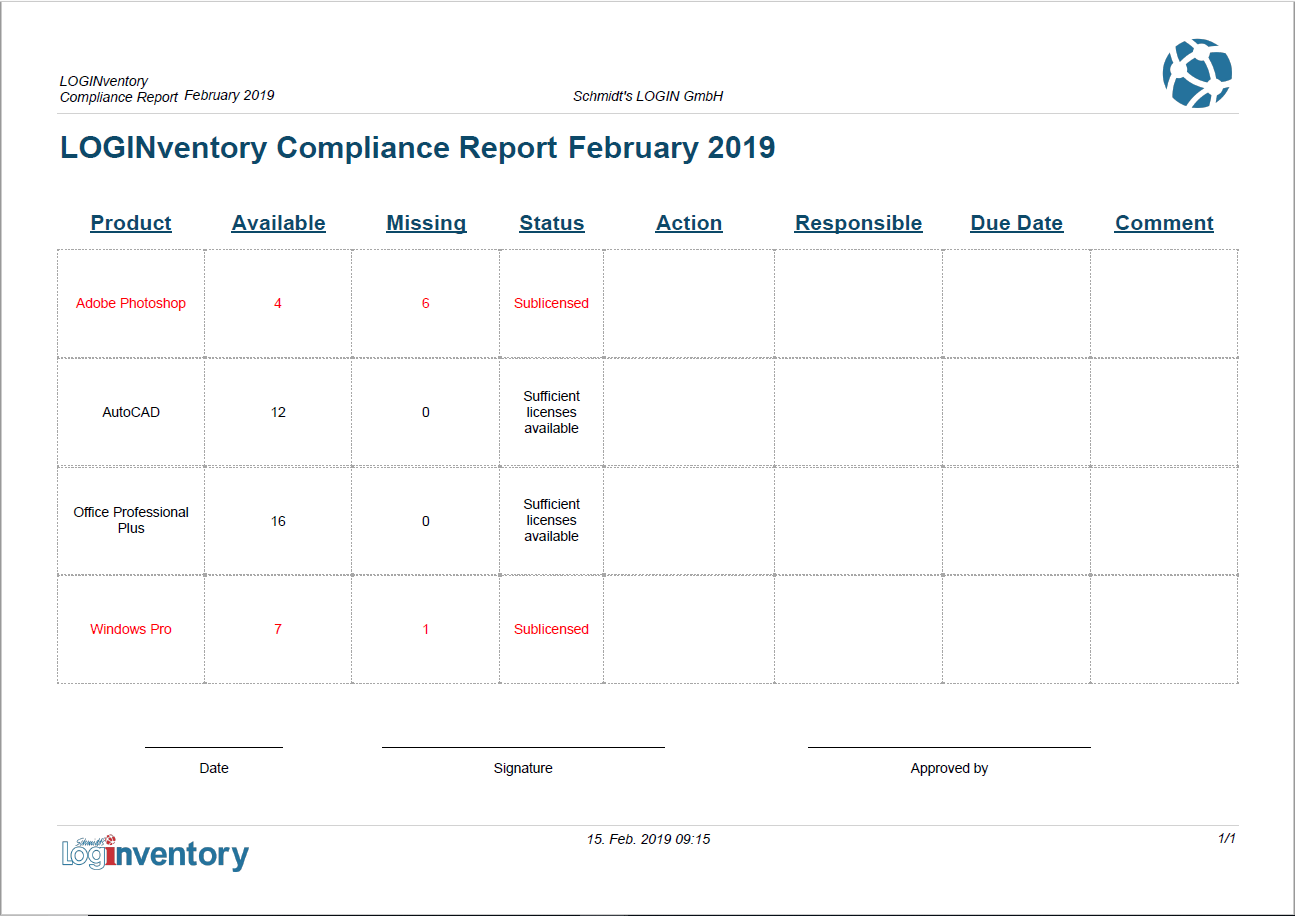
Task: Click the Approved by signature line
Action: [x=949, y=747]
